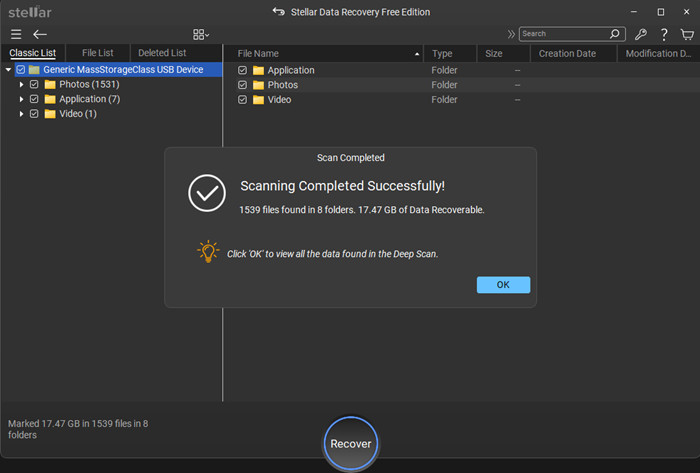
Task: Click the round Recover button
Action: point(351,443)
